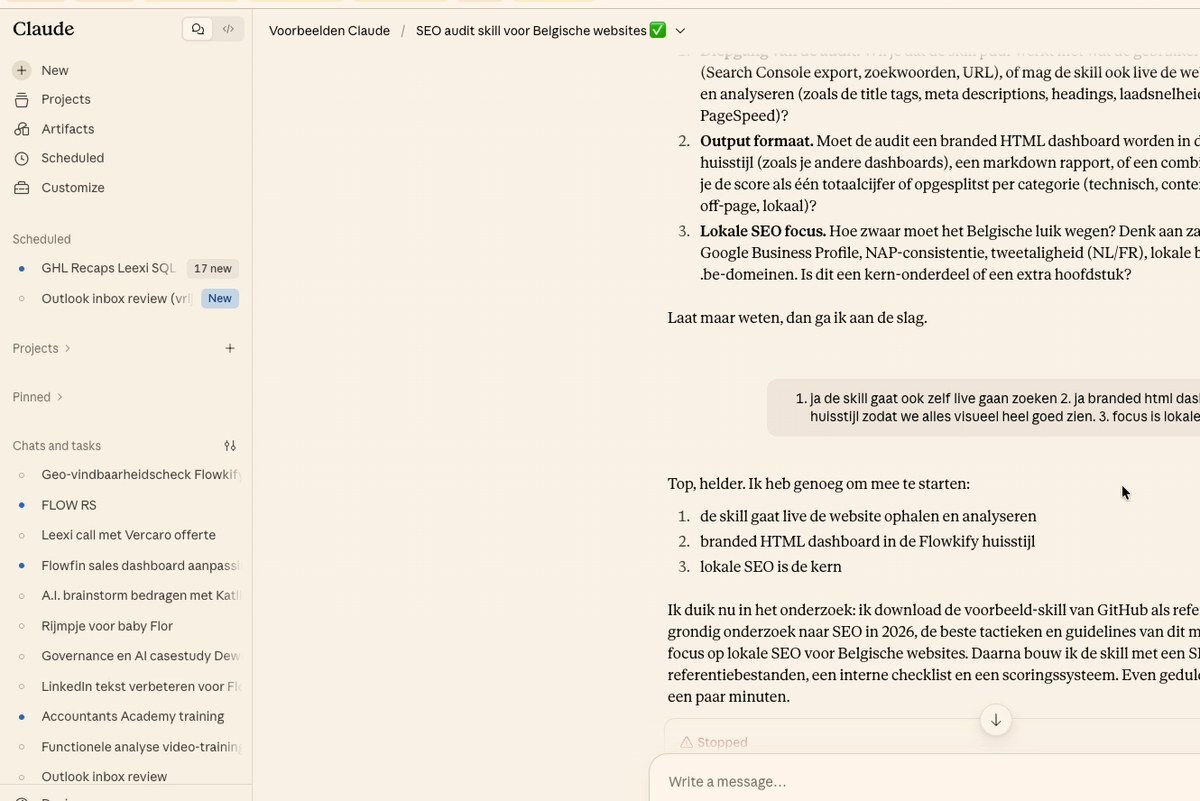1200x801 pixels.
Task: Open Artifacts from the sidebar
Action: [68, 129]
